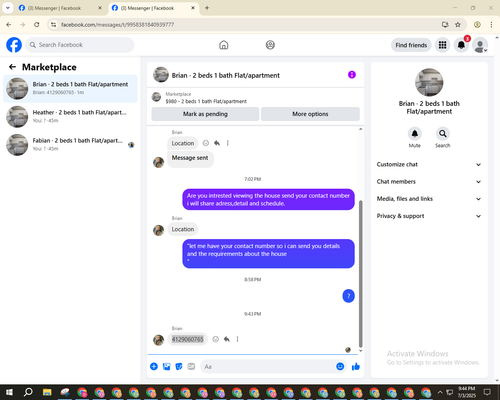Bookmark this page with star icon

[x=458, y=25]
